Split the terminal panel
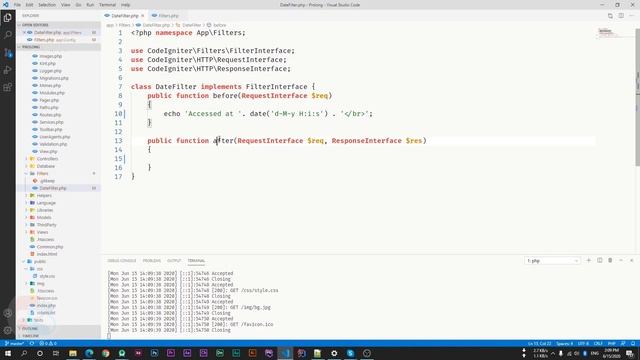Viewport: 640px width, 360px height. pos(600,260)
